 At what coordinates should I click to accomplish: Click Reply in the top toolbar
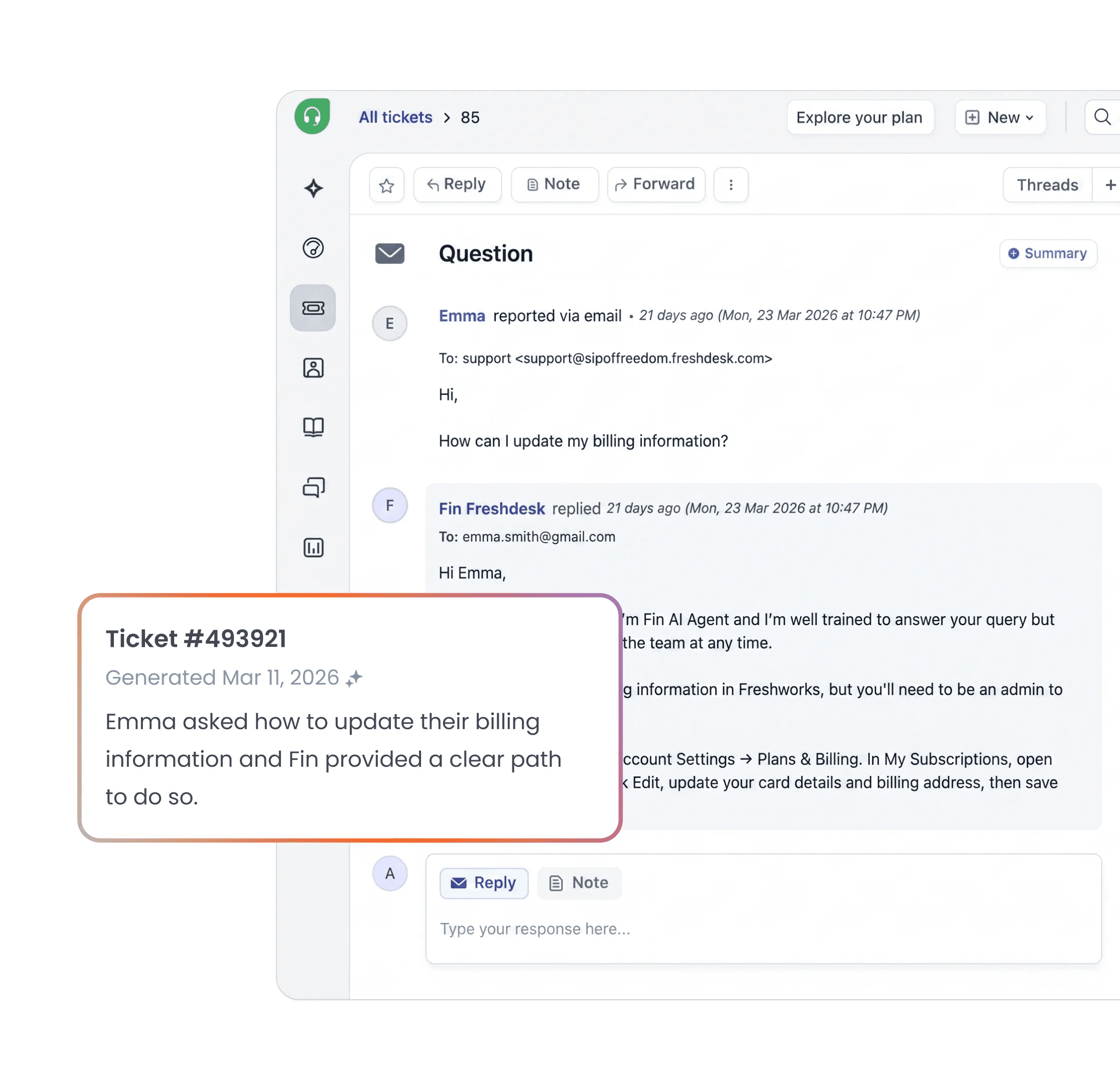tap(457, 185)
